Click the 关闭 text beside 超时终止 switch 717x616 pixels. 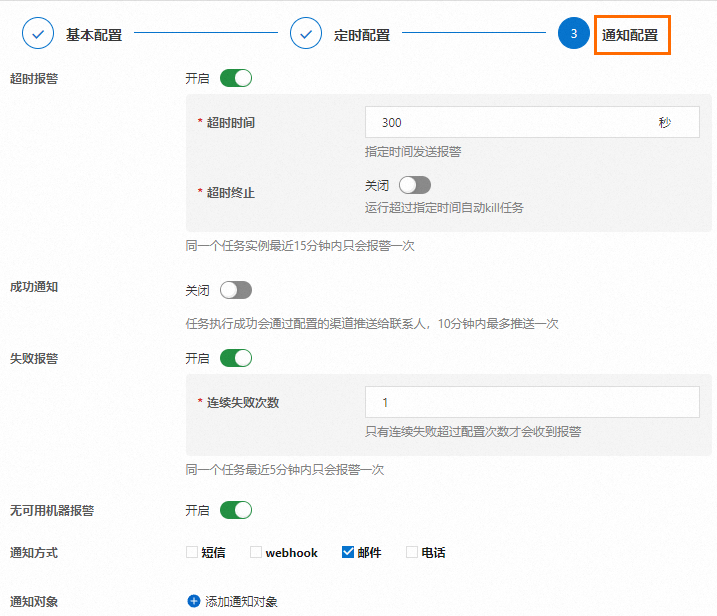tap(377, 186)
